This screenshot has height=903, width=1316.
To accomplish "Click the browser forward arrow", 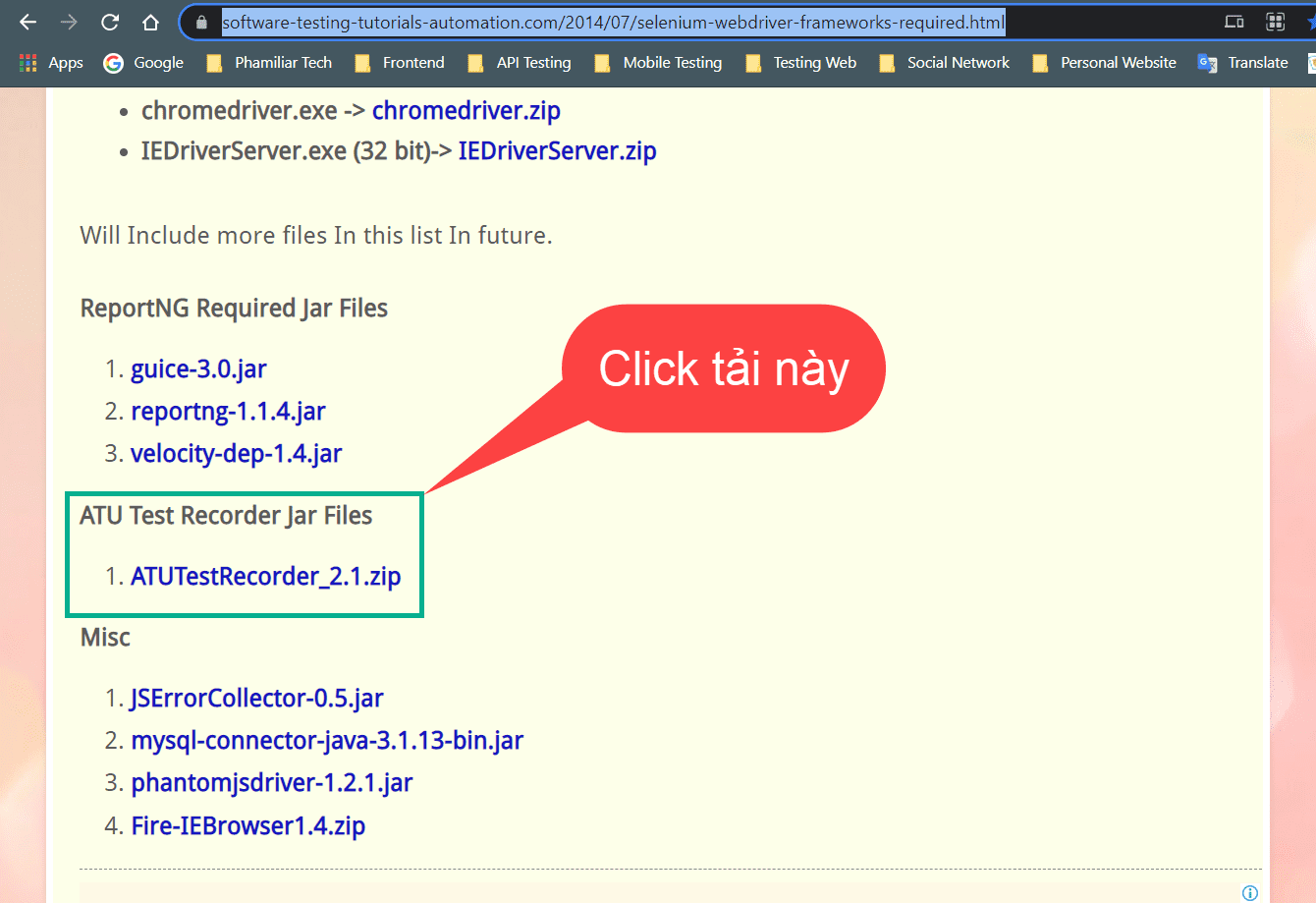I will [69, 22].
